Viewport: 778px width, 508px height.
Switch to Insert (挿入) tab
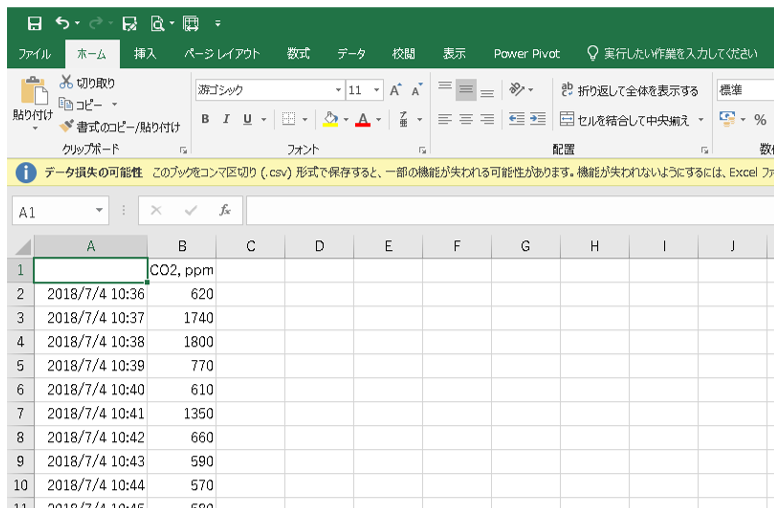tap(145, 54)
